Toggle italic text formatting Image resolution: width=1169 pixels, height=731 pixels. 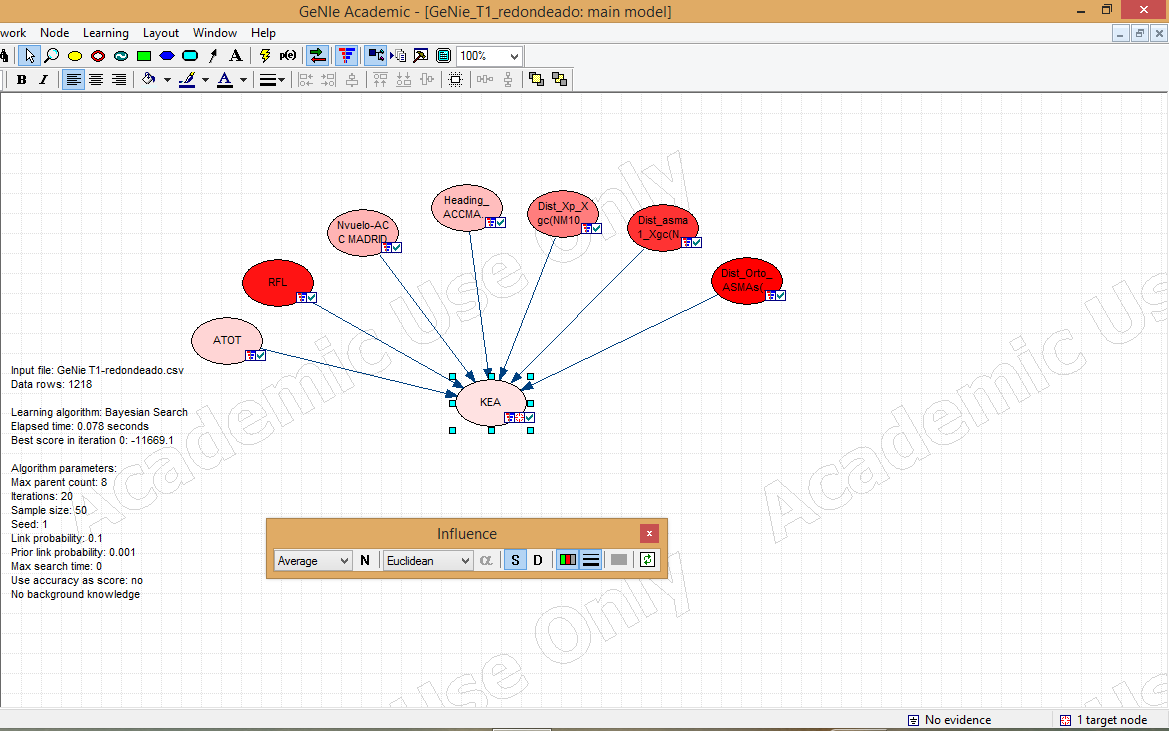pyautogui.click(x=43, y=80)
